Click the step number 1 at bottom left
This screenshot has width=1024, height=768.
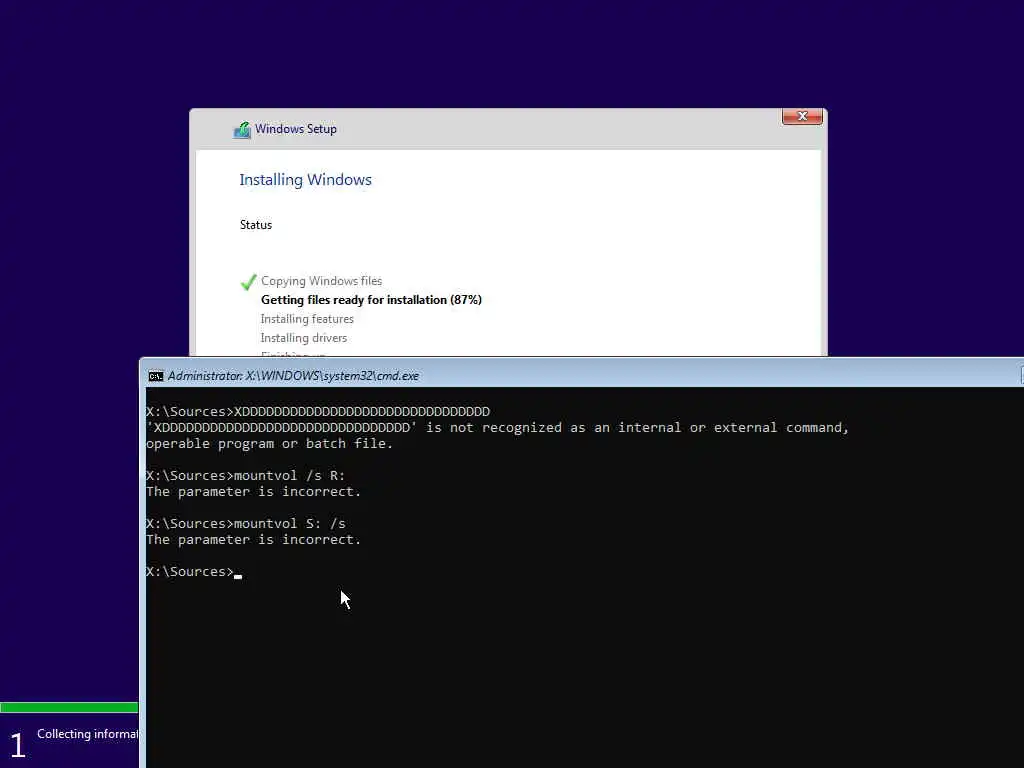(x=18, y=746)
